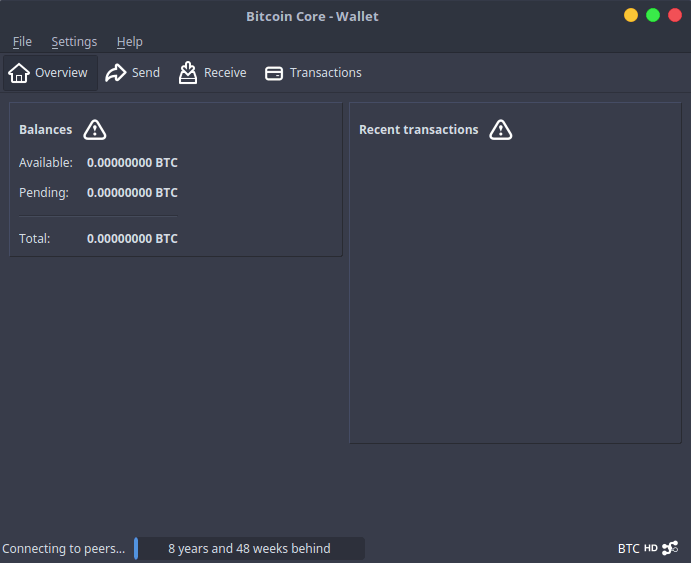This screenshot has height=563, width=691.
Task: Maximize the window using the green button
Action: tap(653, 15)
